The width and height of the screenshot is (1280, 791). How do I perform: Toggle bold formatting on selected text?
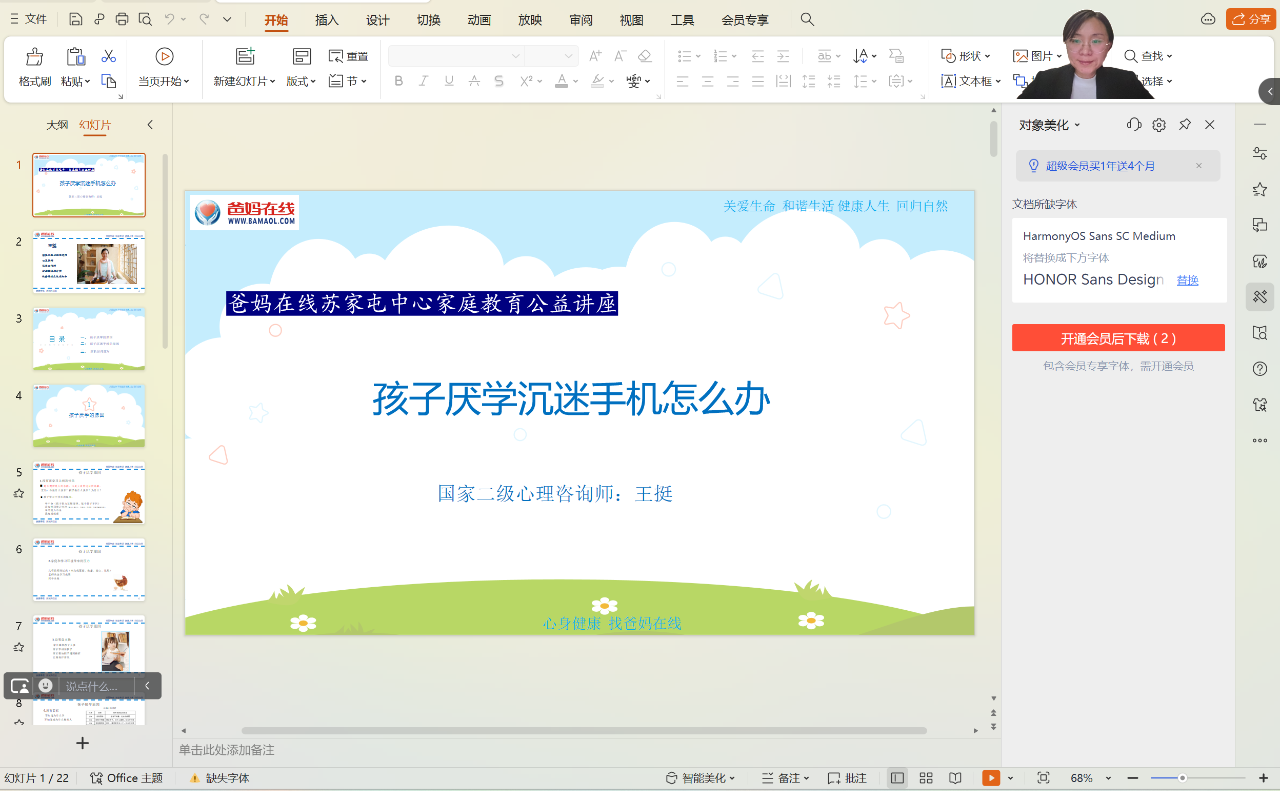(x=397, y=81)
